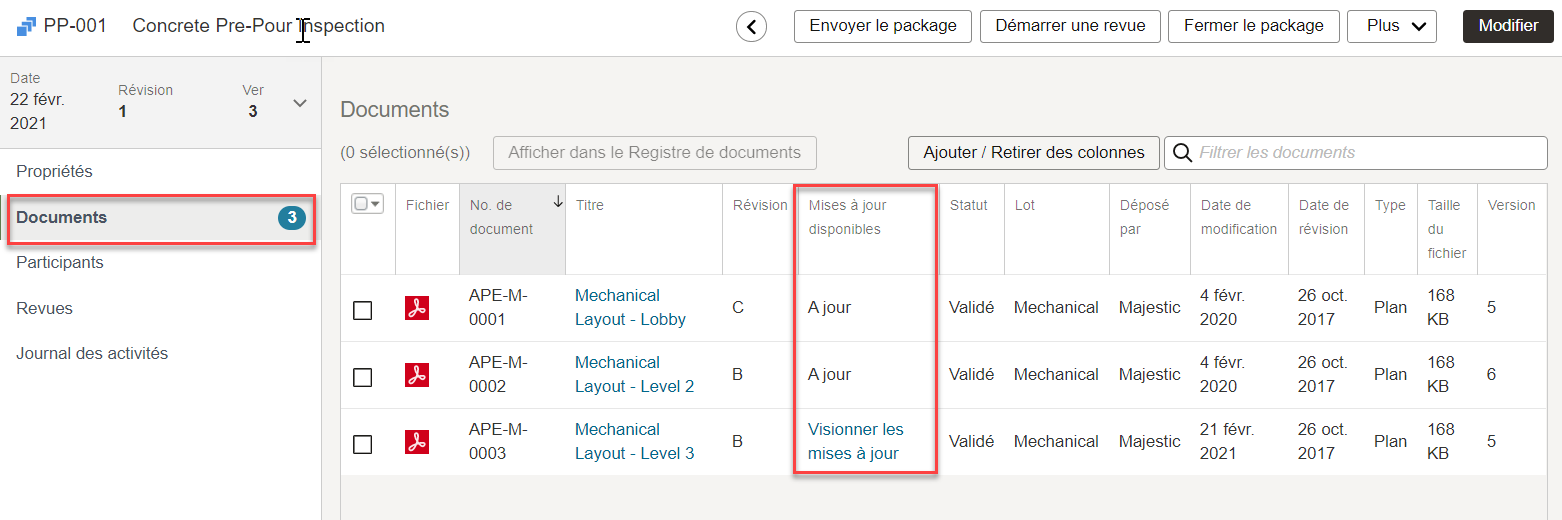Click the package icon beside PP-001
This screenshot has width=1562, height=520.
click(x=26, y=26)
